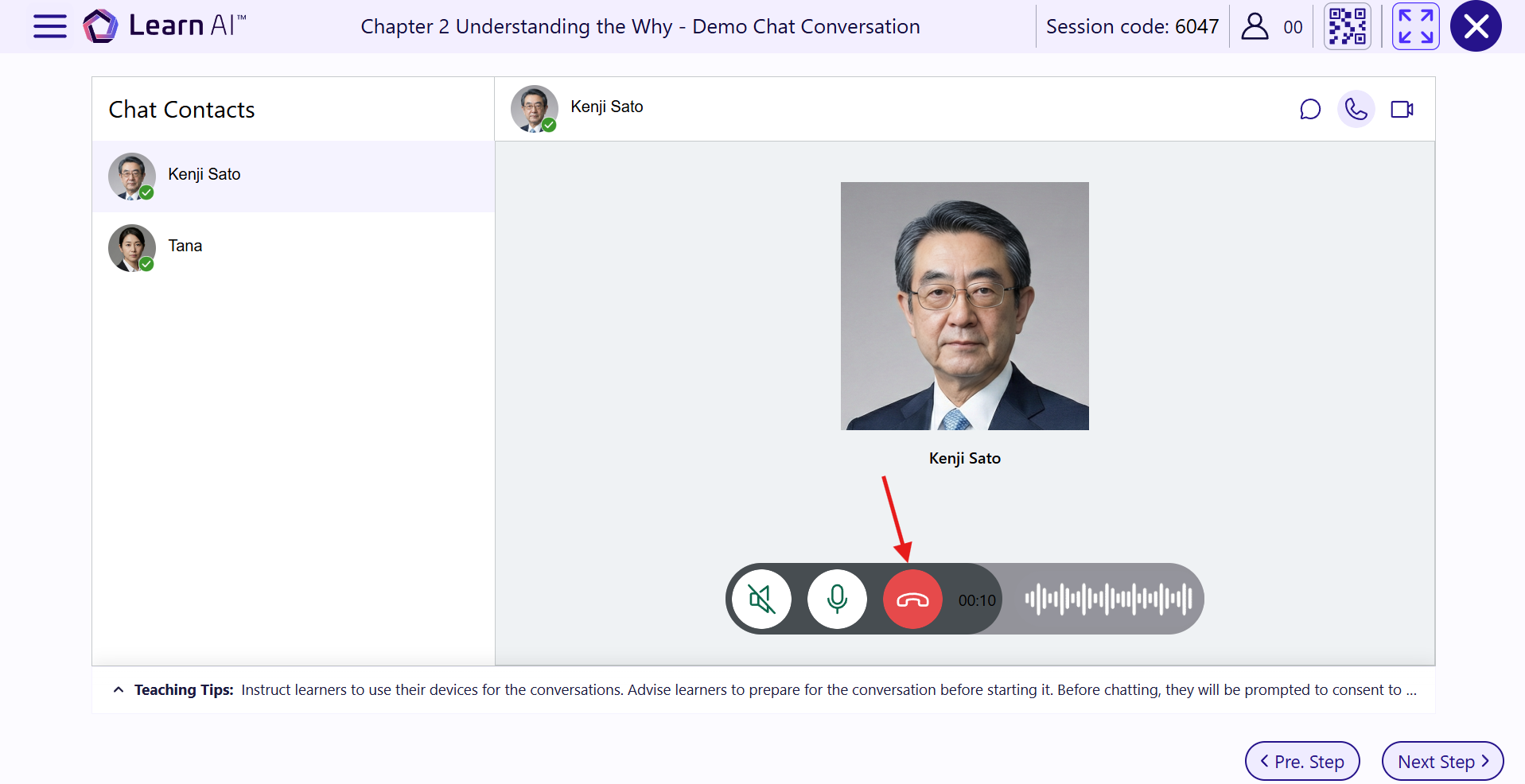Screen dimensions: 1525x784
Task: Close the session with X button
Action: 1476,26
